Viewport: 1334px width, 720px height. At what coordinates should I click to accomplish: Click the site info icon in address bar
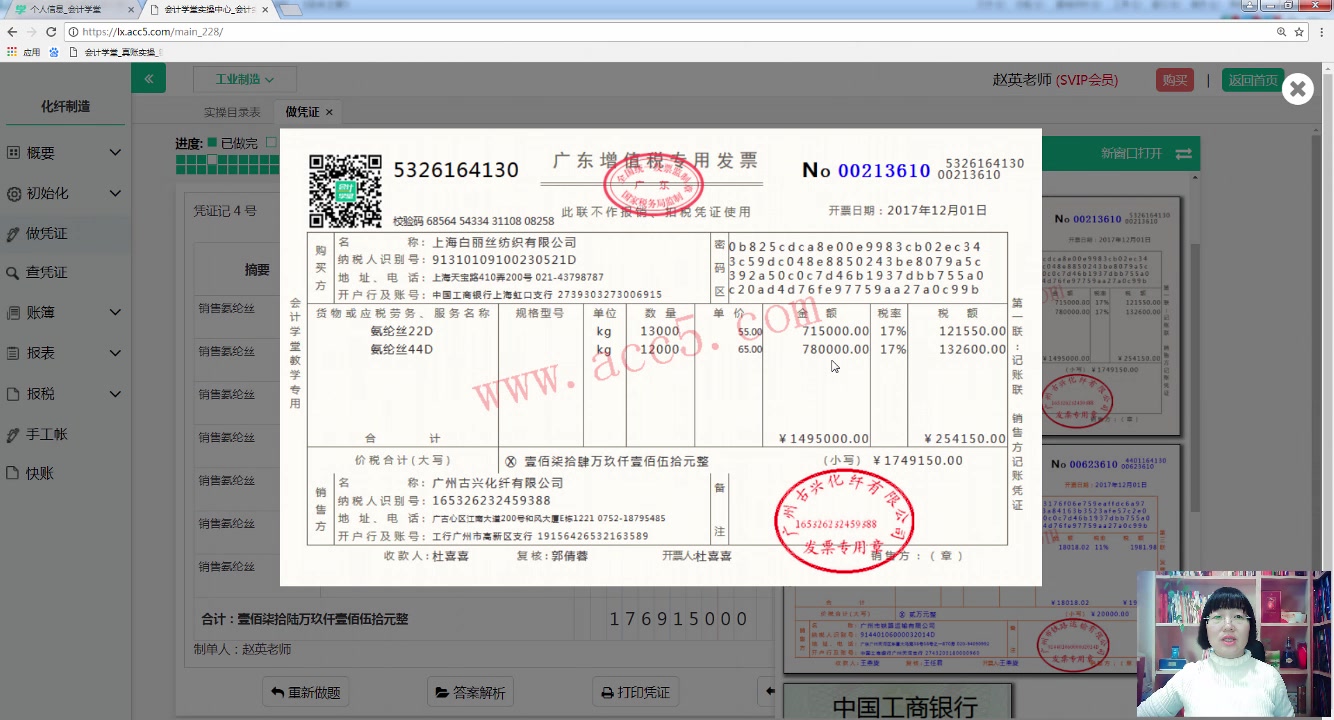pos(74,32)
